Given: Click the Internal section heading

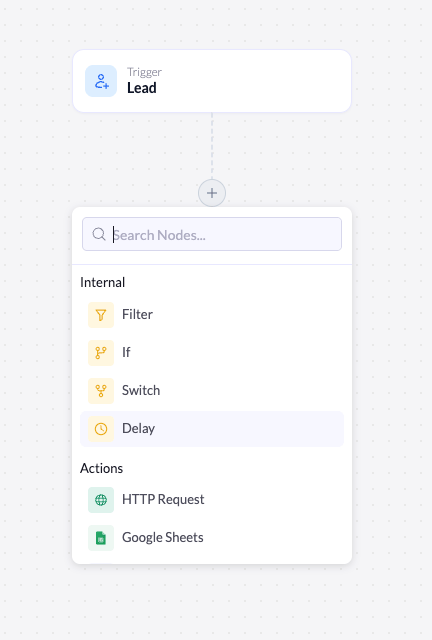Looking at the screenshot, I should pos(102,282).
